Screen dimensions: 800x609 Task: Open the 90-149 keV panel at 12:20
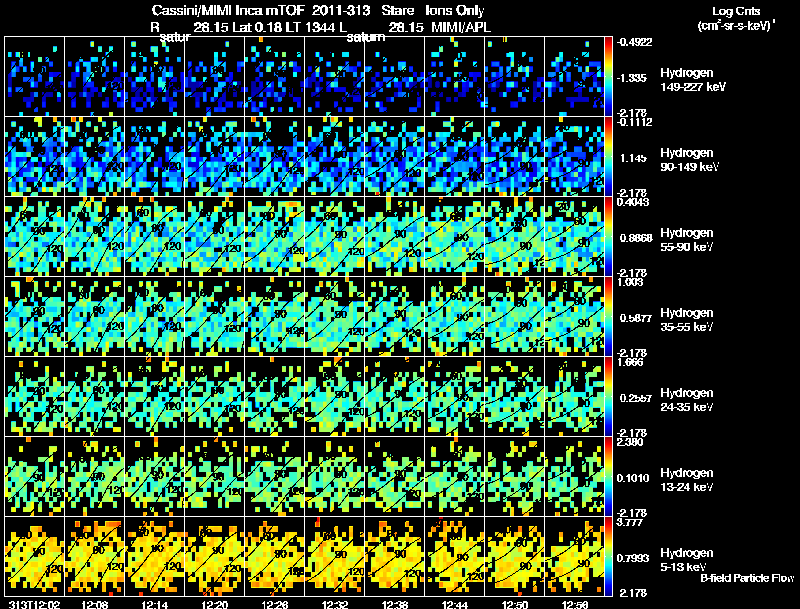point(215,157)
